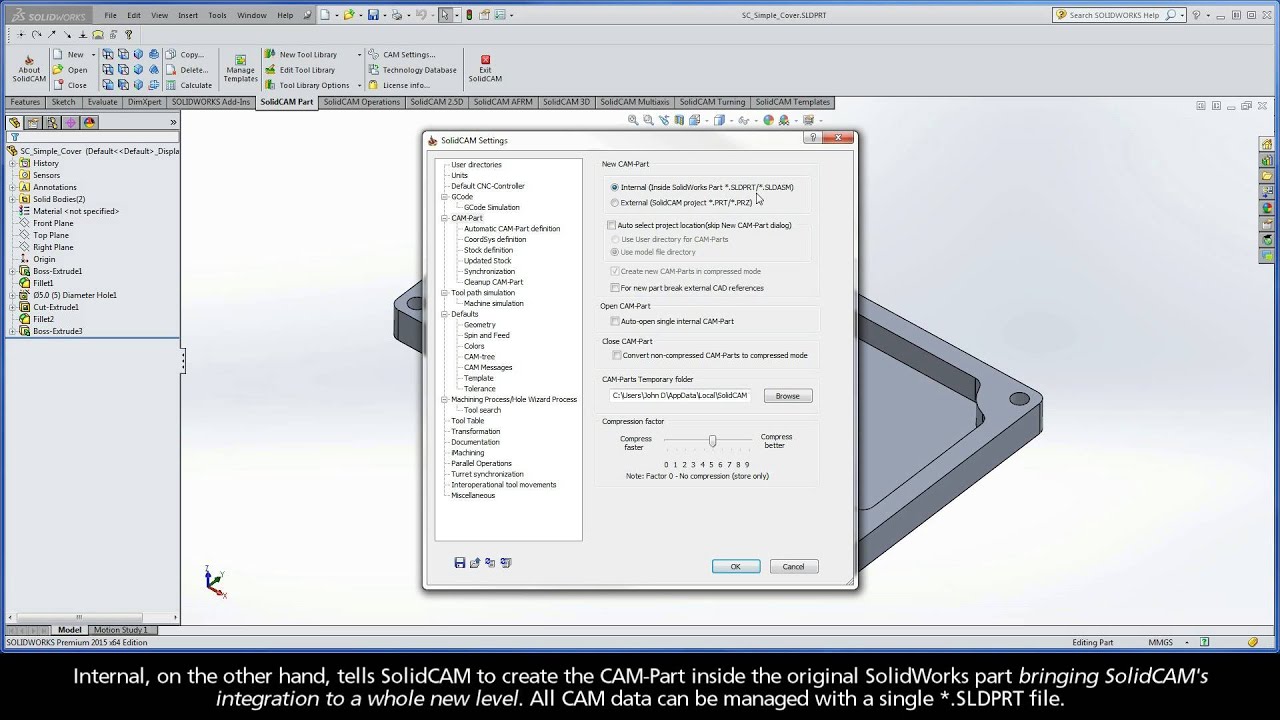Open the Window menu
Screen dimensions: 1280x720
point(252,15)
